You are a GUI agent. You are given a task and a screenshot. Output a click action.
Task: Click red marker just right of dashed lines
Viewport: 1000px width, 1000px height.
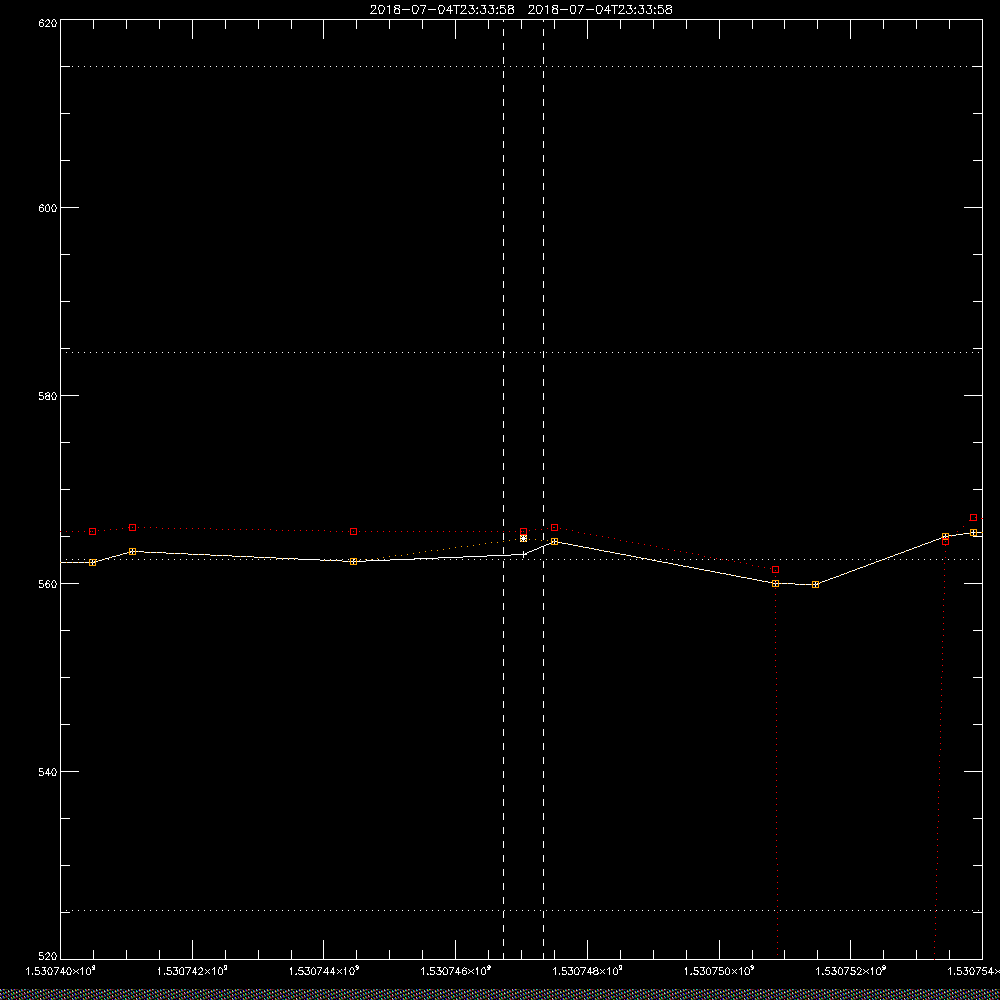coord(555,527)
